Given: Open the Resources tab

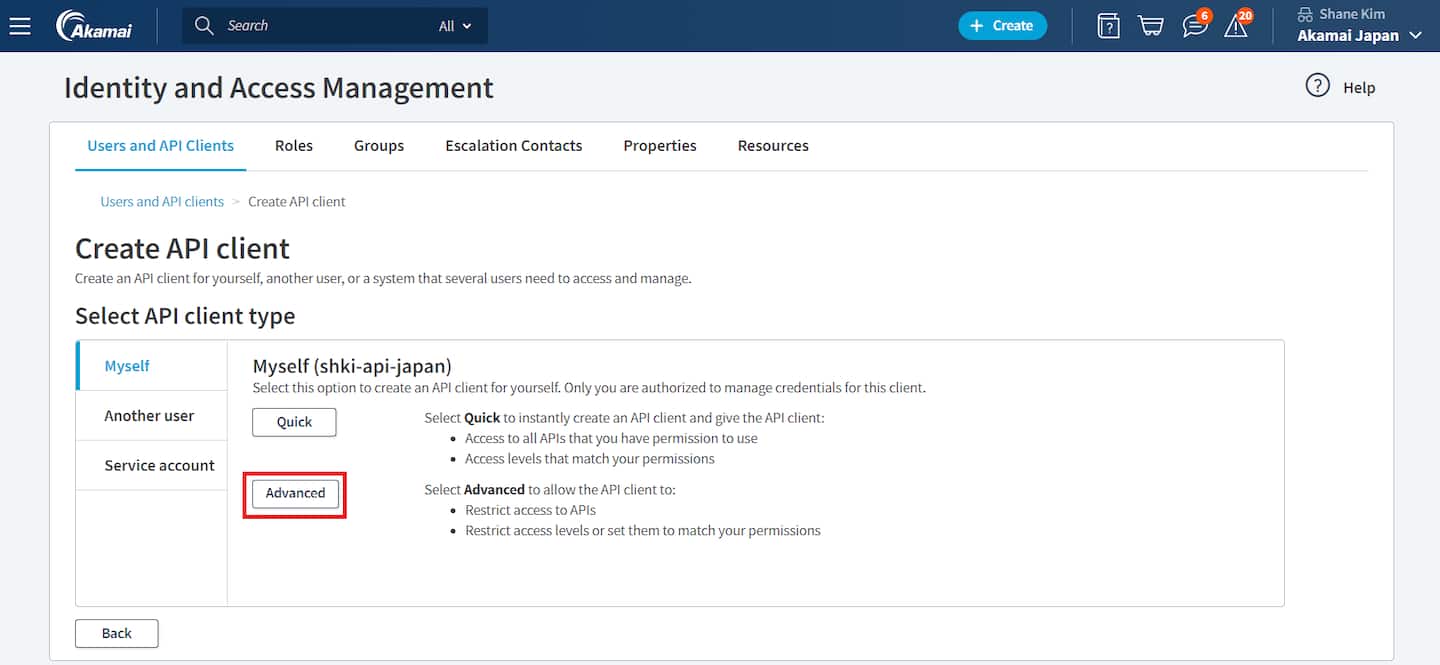Looking at the screenshot, I should pyautogui.click(x=773, y=146).
